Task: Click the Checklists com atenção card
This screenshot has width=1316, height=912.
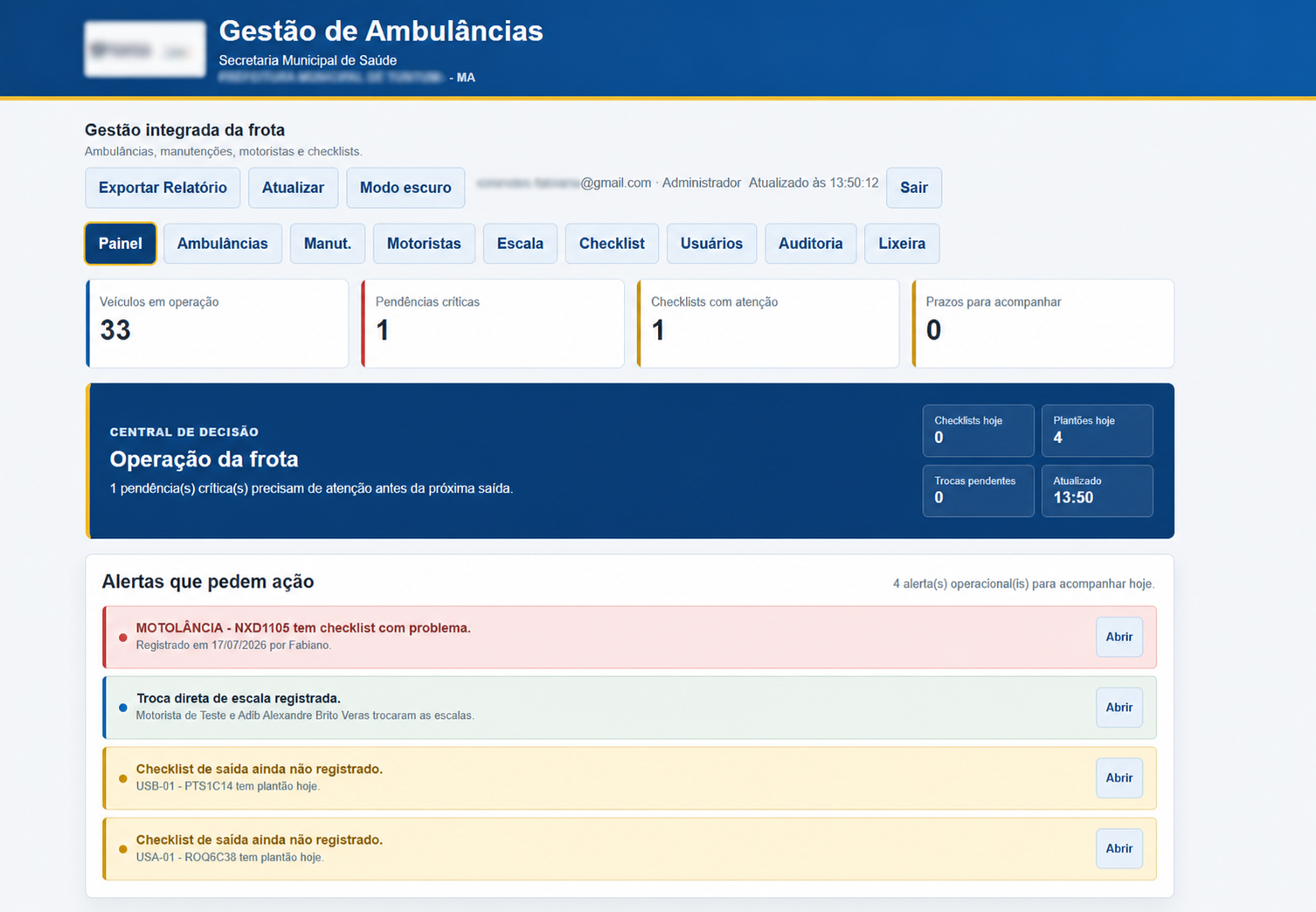Action: (x=768, y=323)
